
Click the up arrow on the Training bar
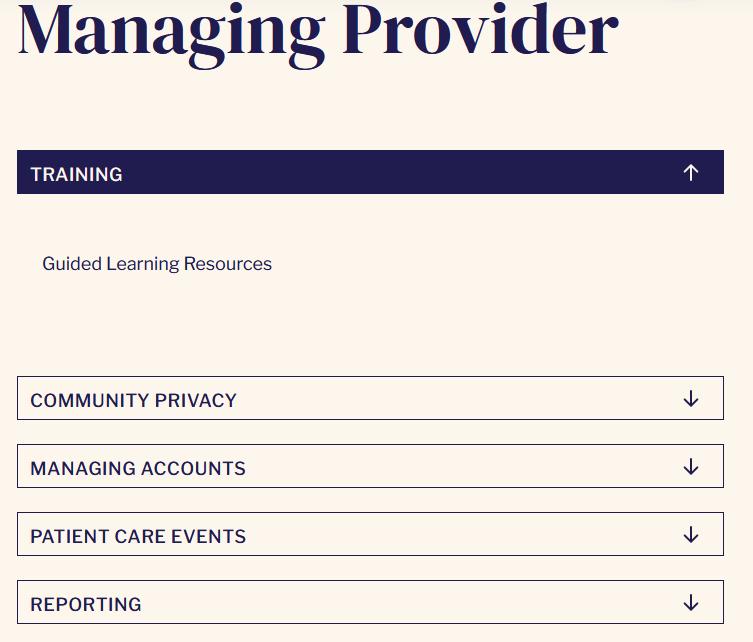[691, 172]
